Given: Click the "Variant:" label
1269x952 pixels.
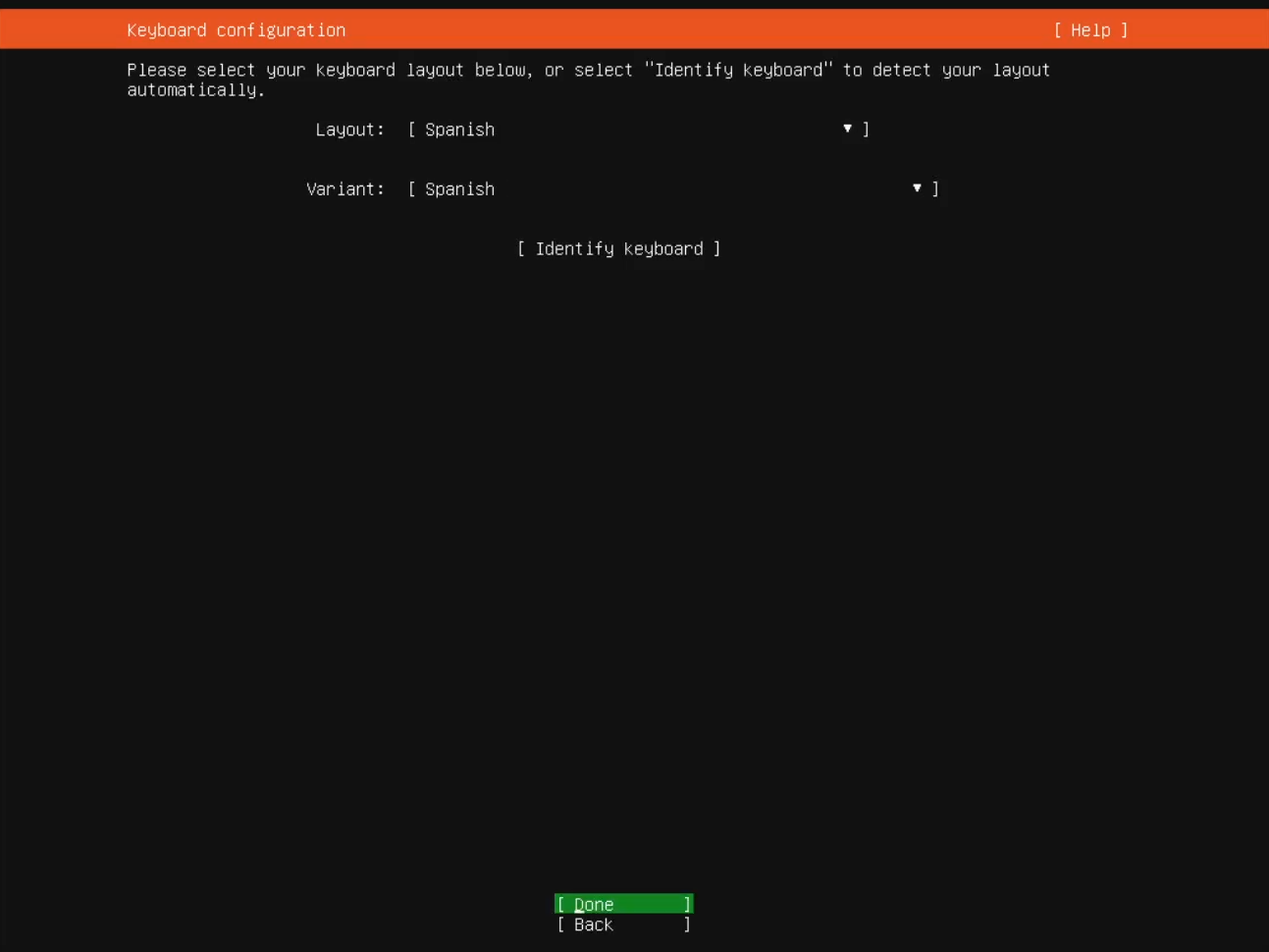Looking at the screenshot, I should tap(344, 189).
